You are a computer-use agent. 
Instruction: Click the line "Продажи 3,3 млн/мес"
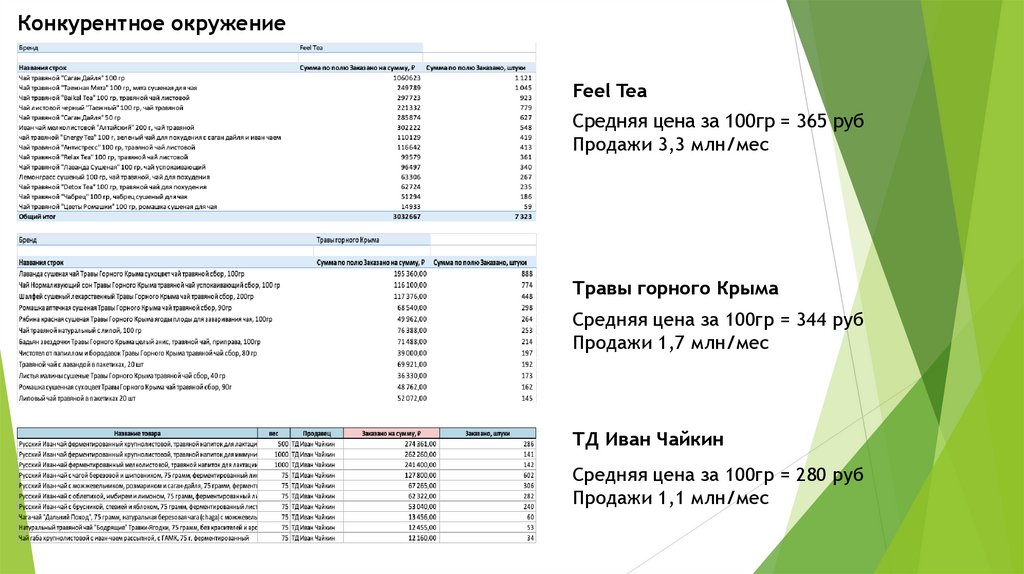click(670, 145)
